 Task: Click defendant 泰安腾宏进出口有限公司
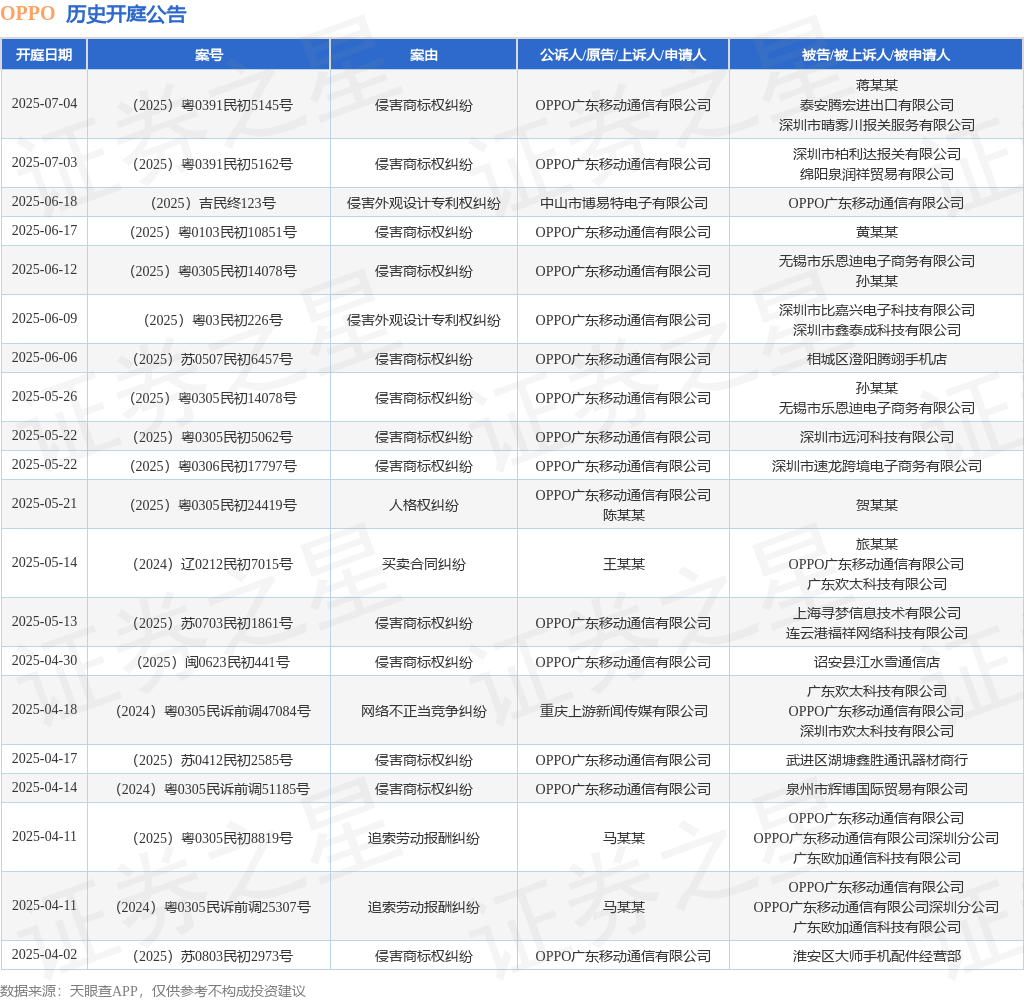[x=876, y=105]
